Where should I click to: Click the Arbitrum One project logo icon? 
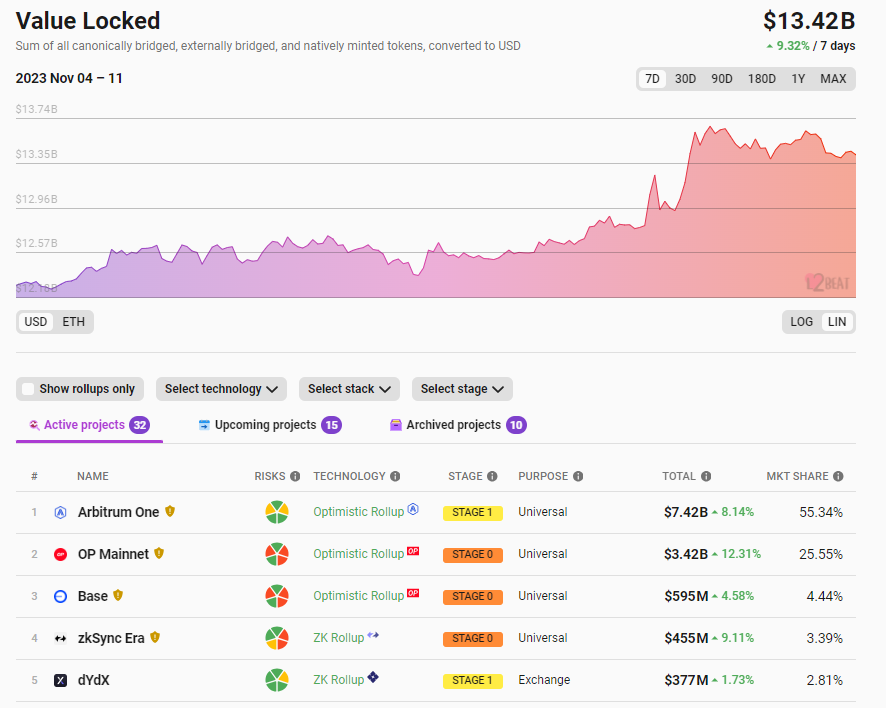[60, 512]
